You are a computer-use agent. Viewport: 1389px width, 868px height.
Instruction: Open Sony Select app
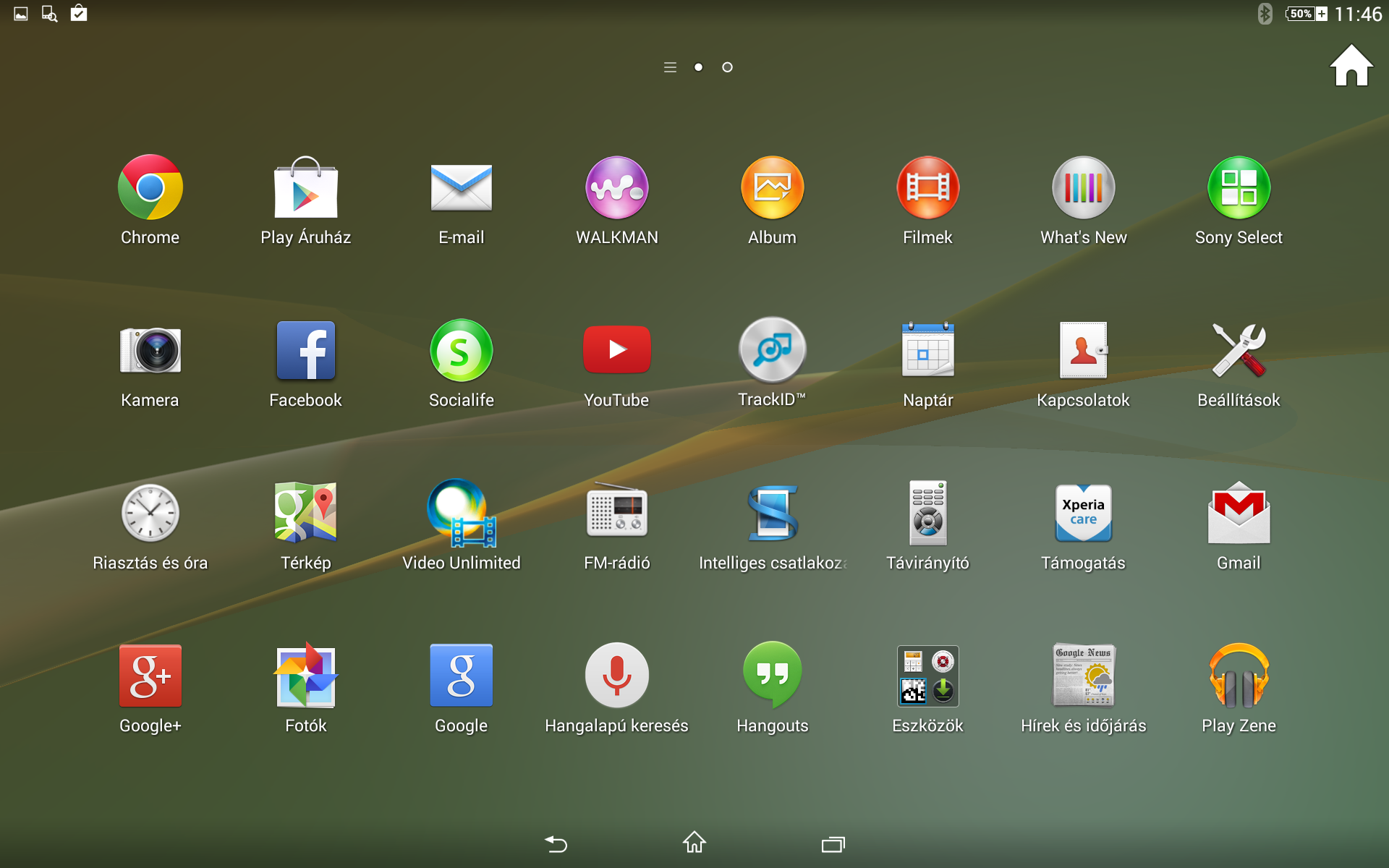coord(1239,187)
